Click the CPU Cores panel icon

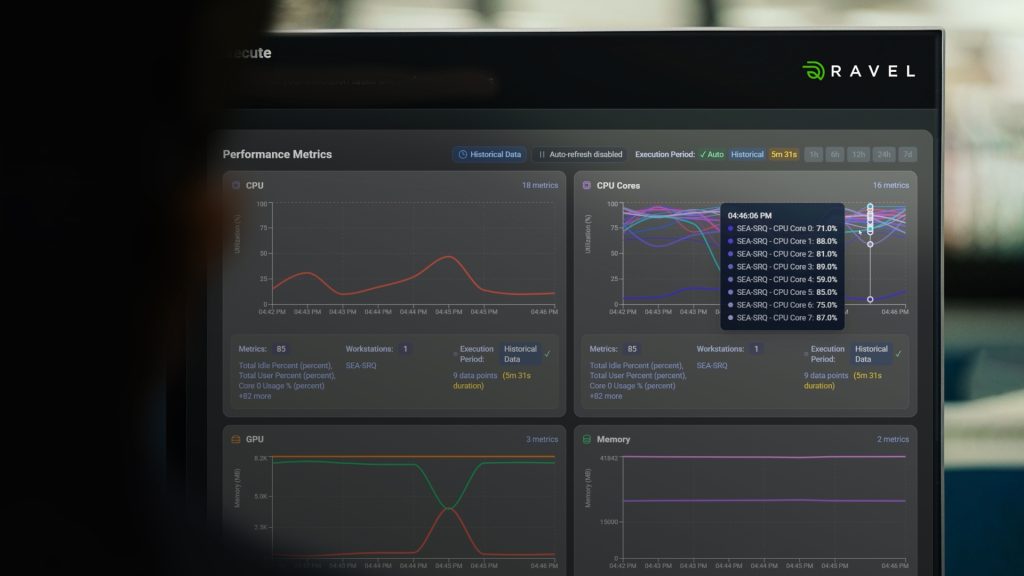(x=587, y=185)
